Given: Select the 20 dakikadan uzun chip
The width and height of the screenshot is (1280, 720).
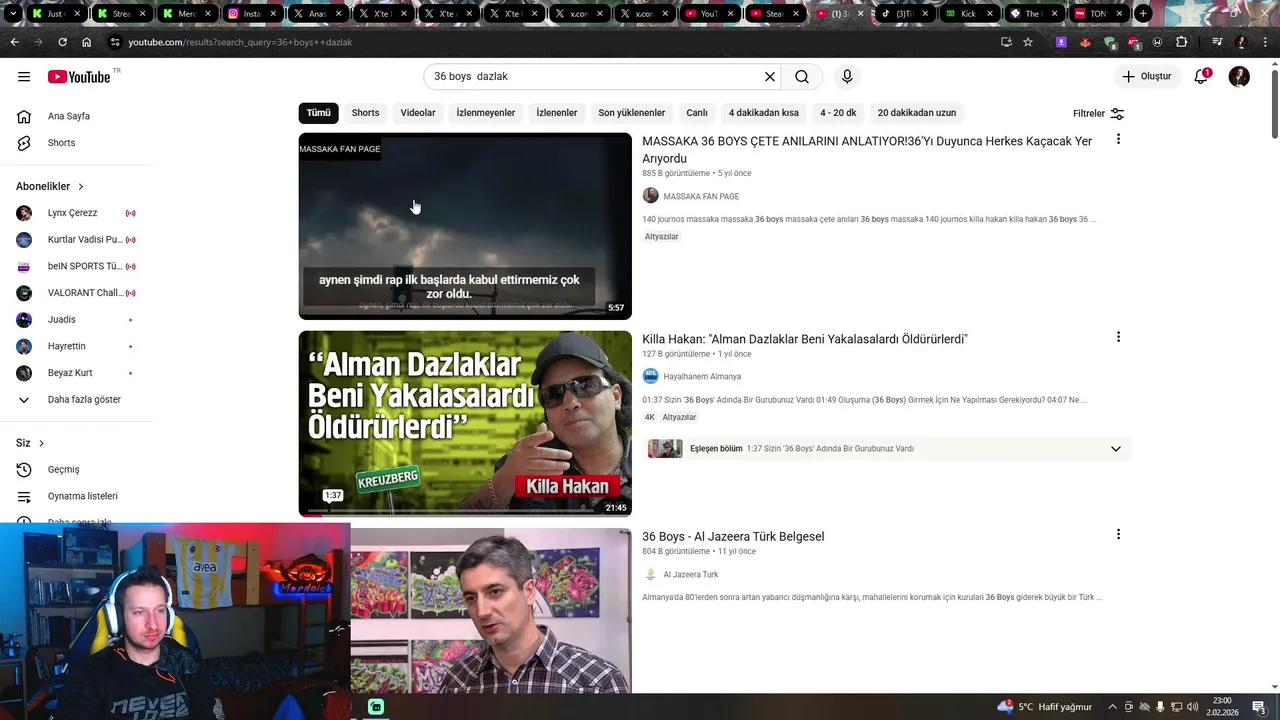Looking at the screenshot, I should 917,113.
